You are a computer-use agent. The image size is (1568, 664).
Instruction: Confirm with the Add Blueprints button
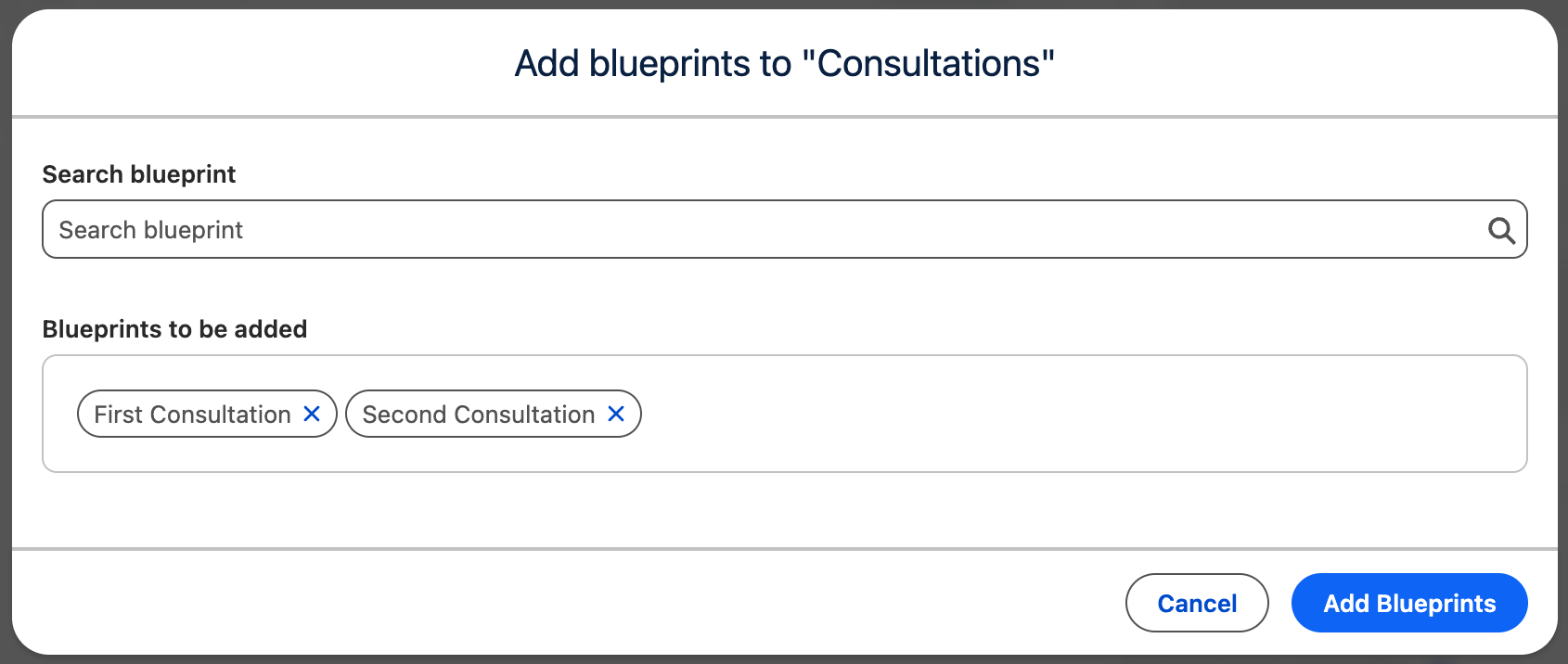coord(1408,603)
